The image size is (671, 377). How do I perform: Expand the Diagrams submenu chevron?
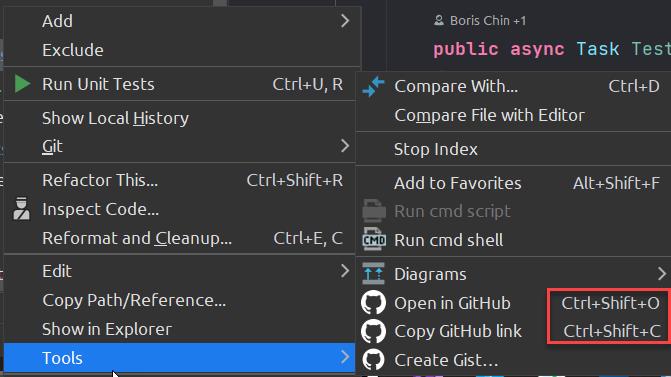[x=662, y=274]
